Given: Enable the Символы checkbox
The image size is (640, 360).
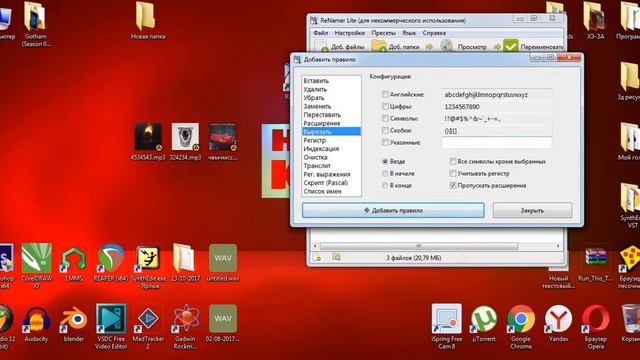Looking at the screenshot, I should coord(385,118).
